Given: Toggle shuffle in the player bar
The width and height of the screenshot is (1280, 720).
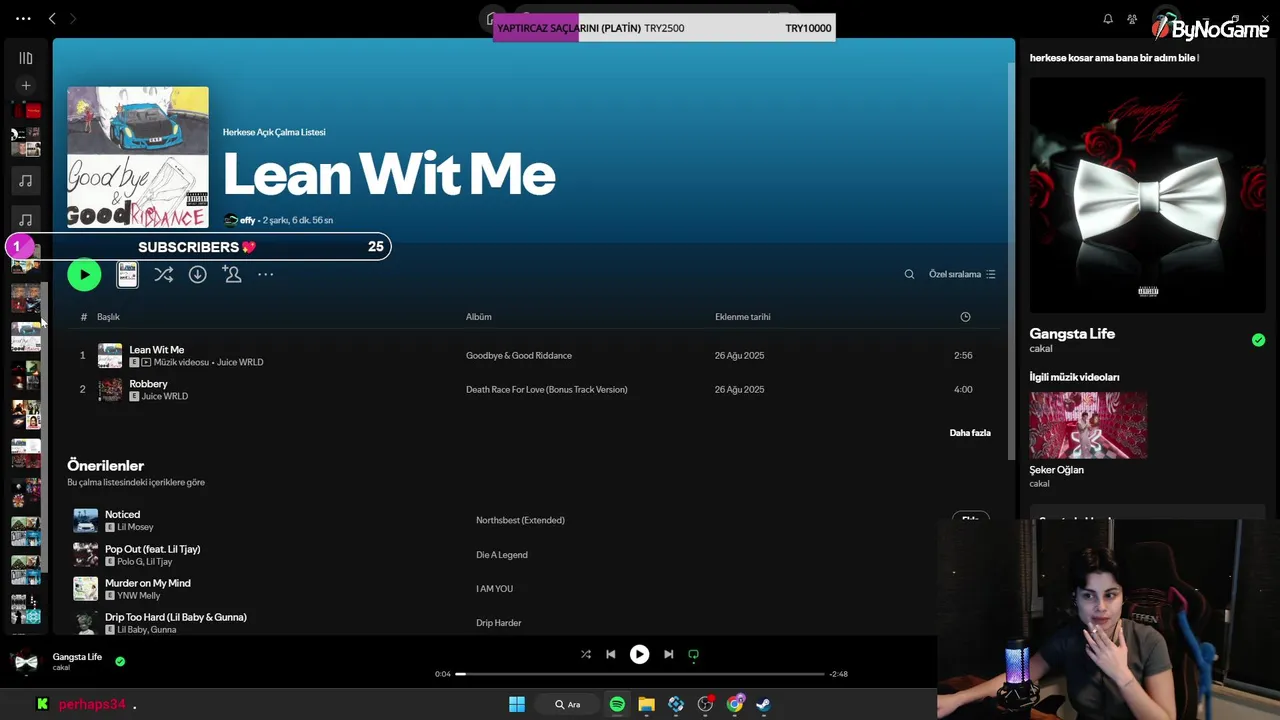Looking at the screenshot, I should point(586,654).
